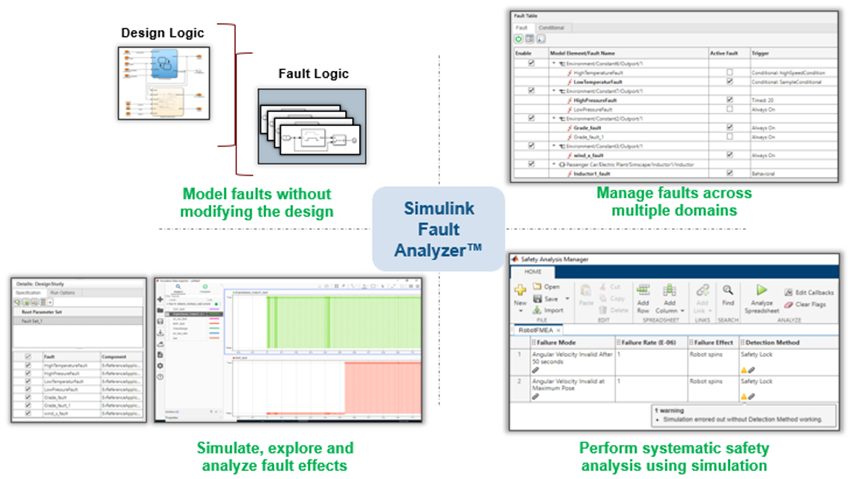Click the green Analyze Spreadsheet play icon
The width and height of the screenshot is (861, 479).
click(761, 289)
